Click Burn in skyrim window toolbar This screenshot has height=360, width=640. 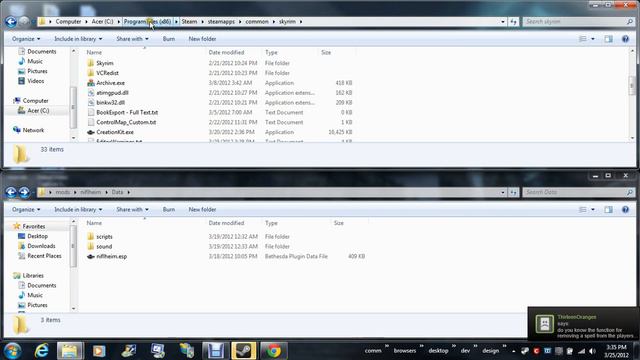pyautogui.click(x=169, y=39)
